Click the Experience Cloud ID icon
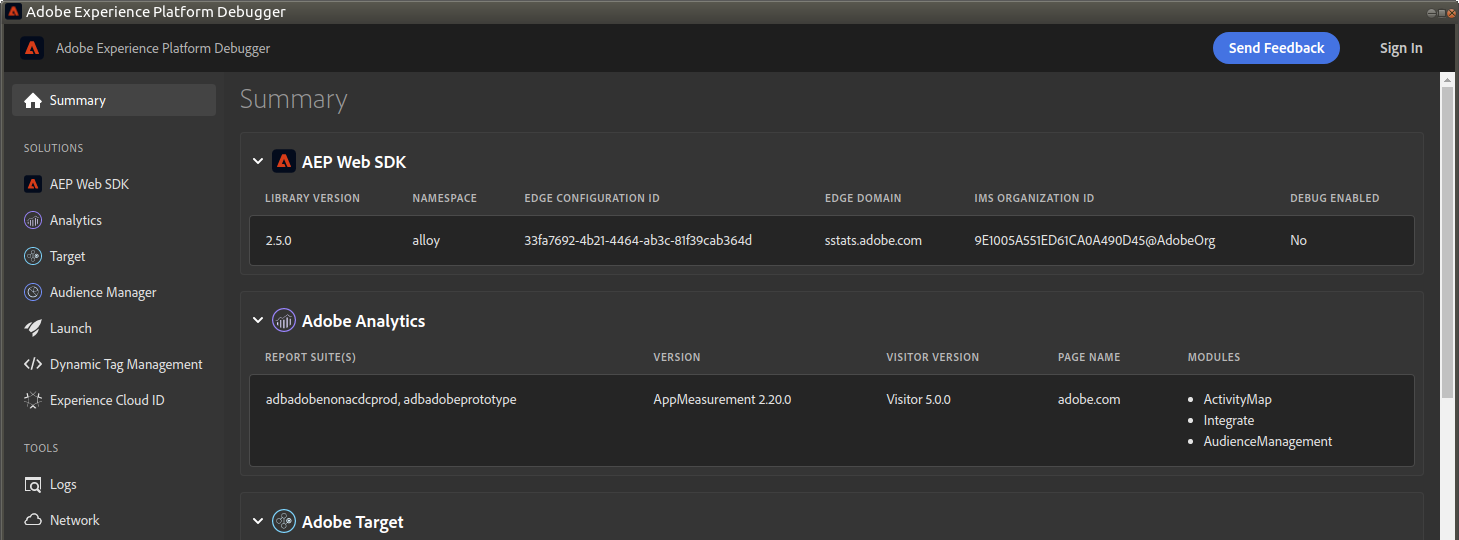 click(33, 400)
